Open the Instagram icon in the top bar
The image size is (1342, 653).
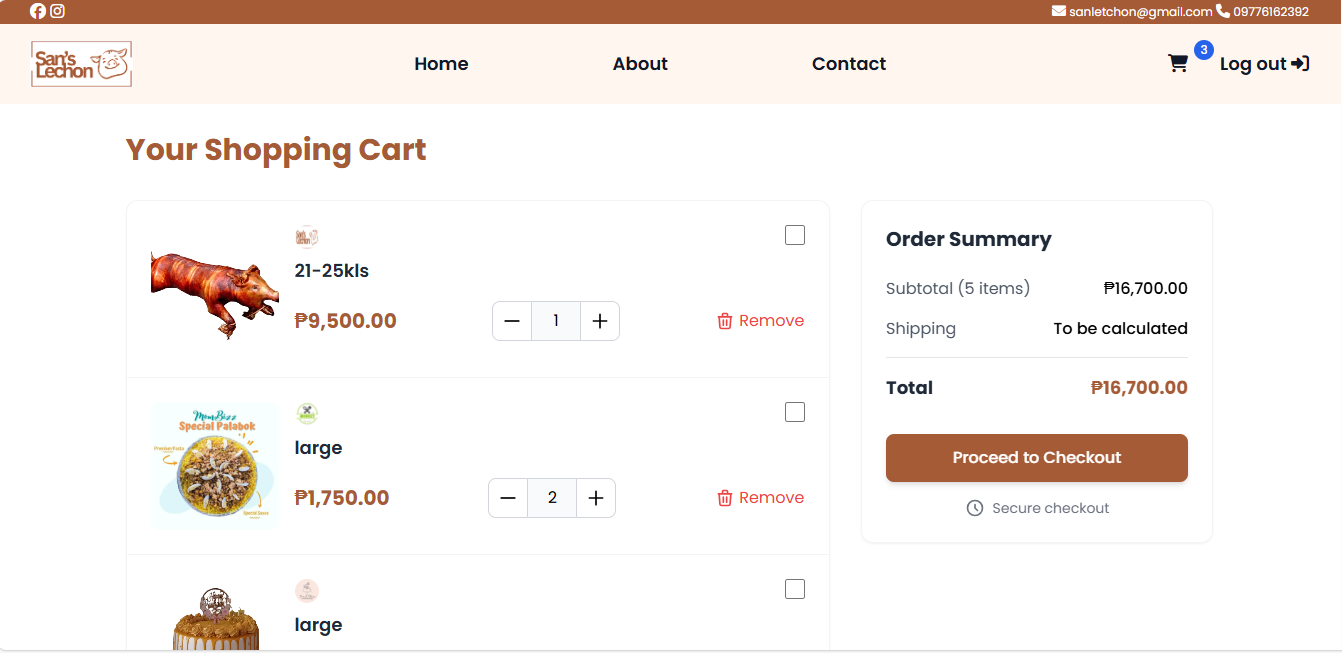(x=57, y=11)
